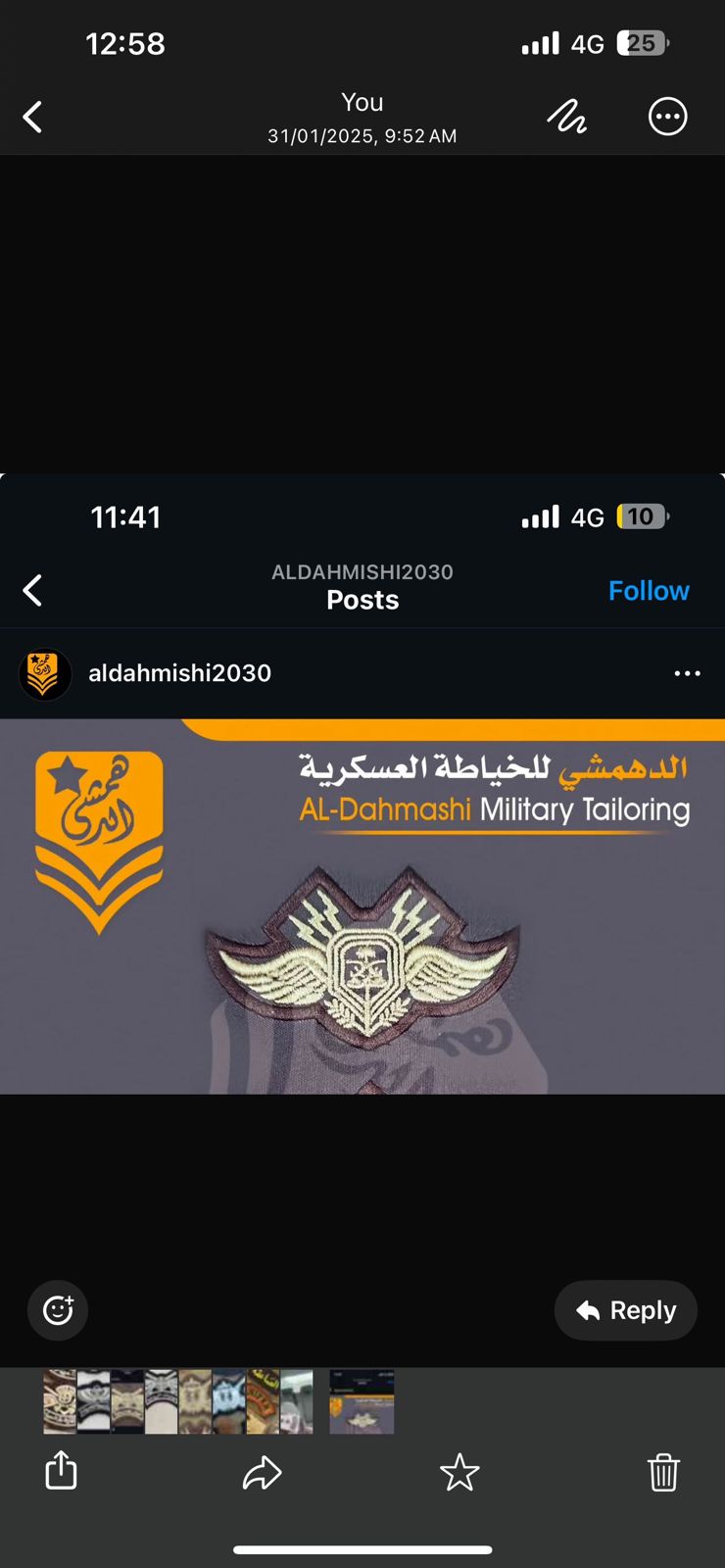
Task: Add an emoji reaction
Action: pyautogui.click(x=58, y=1309)
